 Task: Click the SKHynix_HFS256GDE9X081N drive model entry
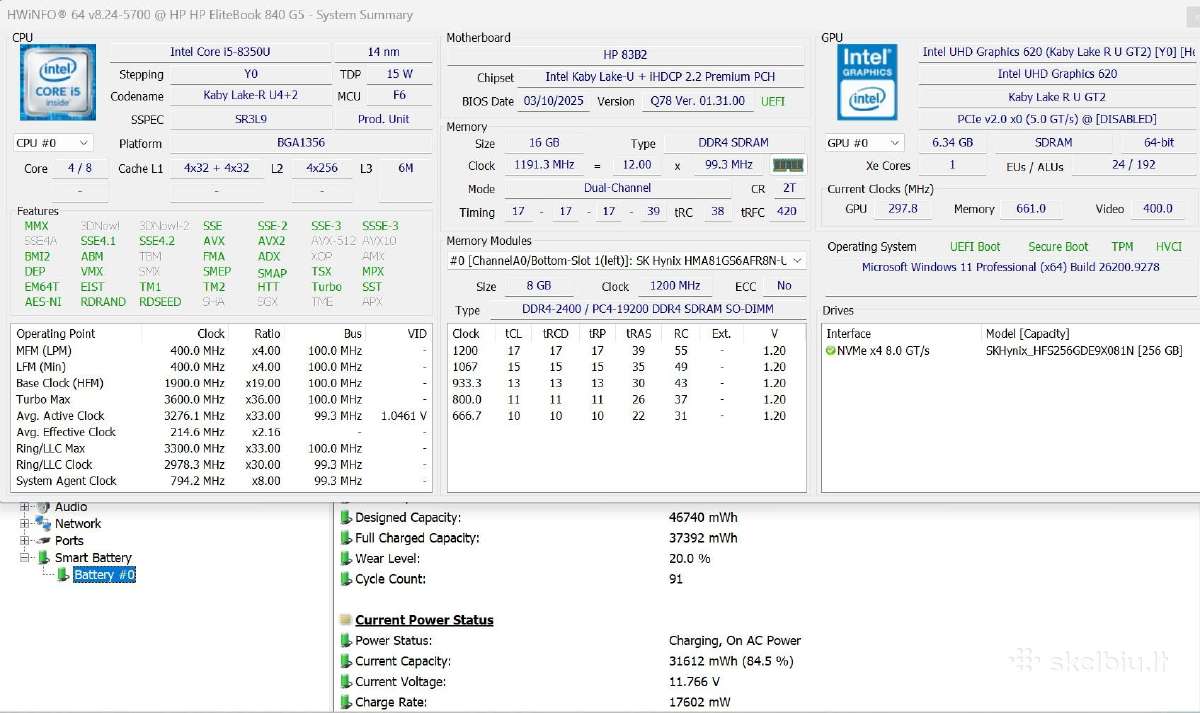click(1084, 350)
